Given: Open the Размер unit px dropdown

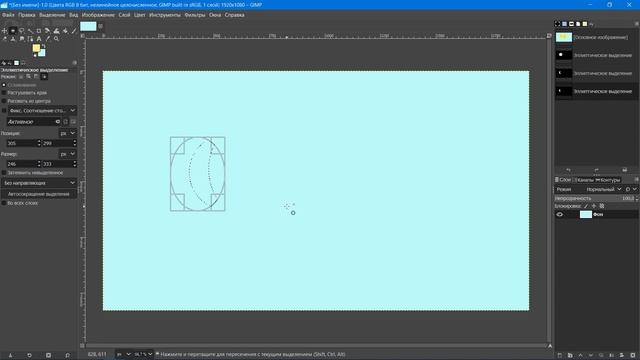Looking at the screenshot, I should [x=68, y=154].
